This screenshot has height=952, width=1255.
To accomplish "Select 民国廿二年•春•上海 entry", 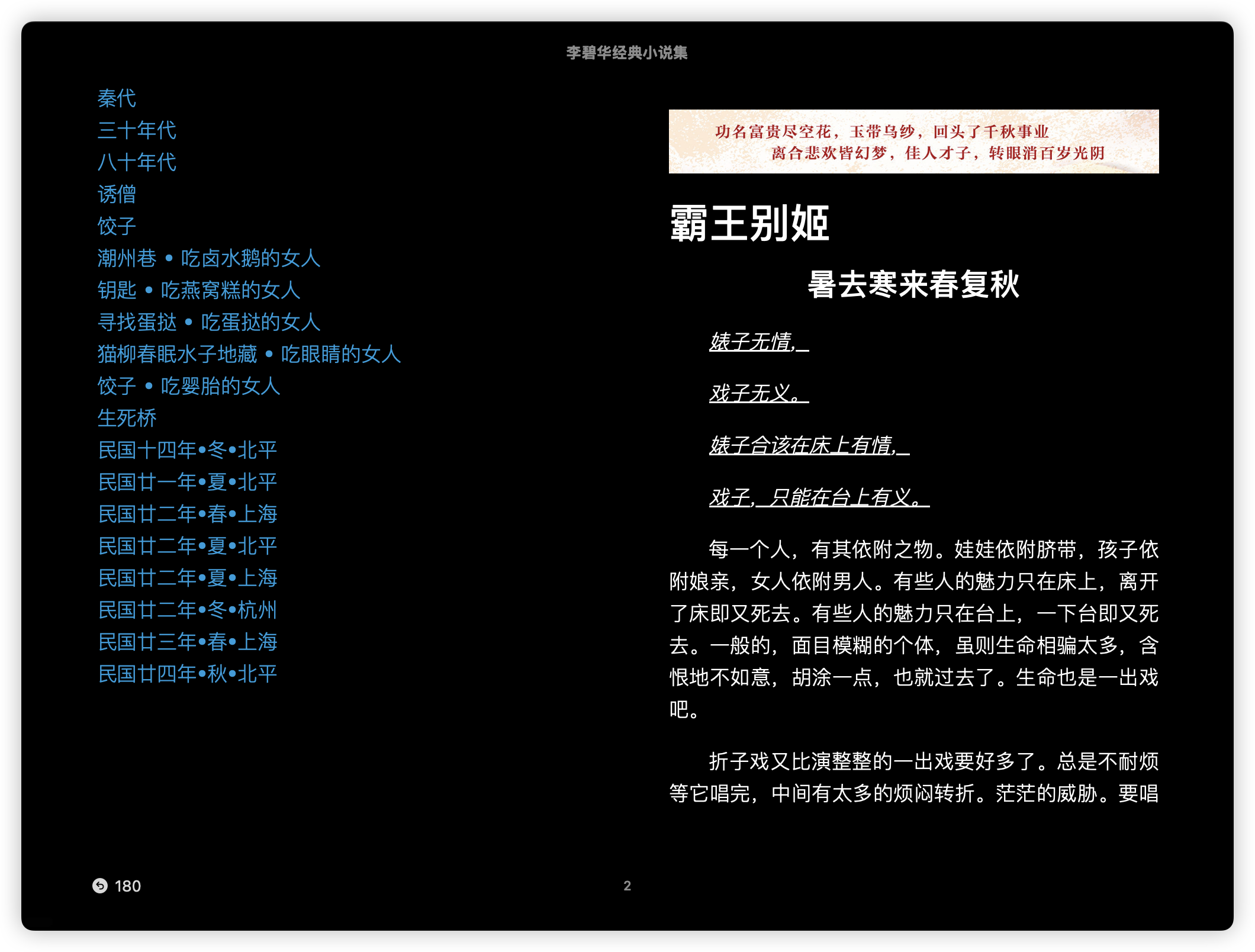I will pos(188,514).
